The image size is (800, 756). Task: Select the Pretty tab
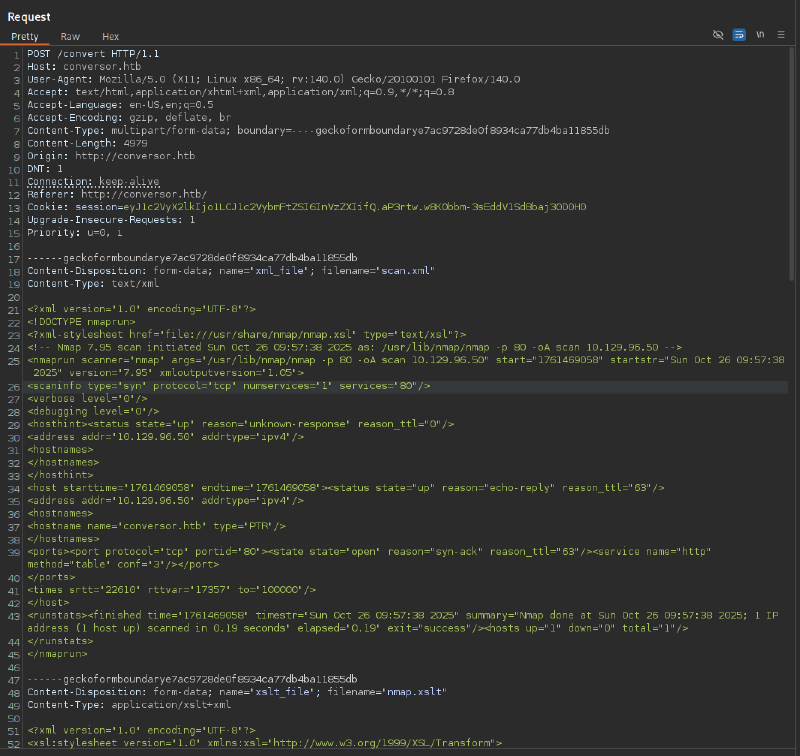25,36
